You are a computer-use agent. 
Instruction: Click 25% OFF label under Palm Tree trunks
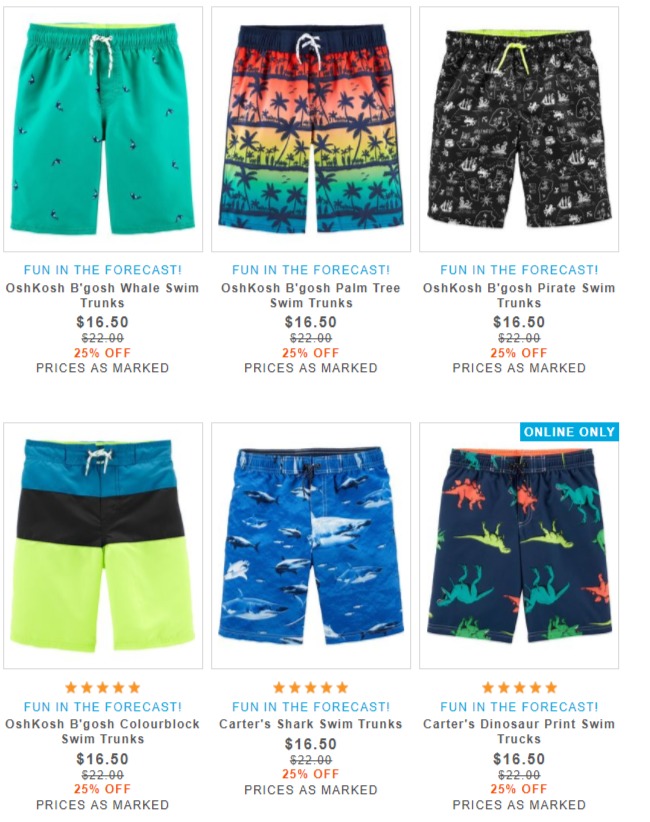311,353
